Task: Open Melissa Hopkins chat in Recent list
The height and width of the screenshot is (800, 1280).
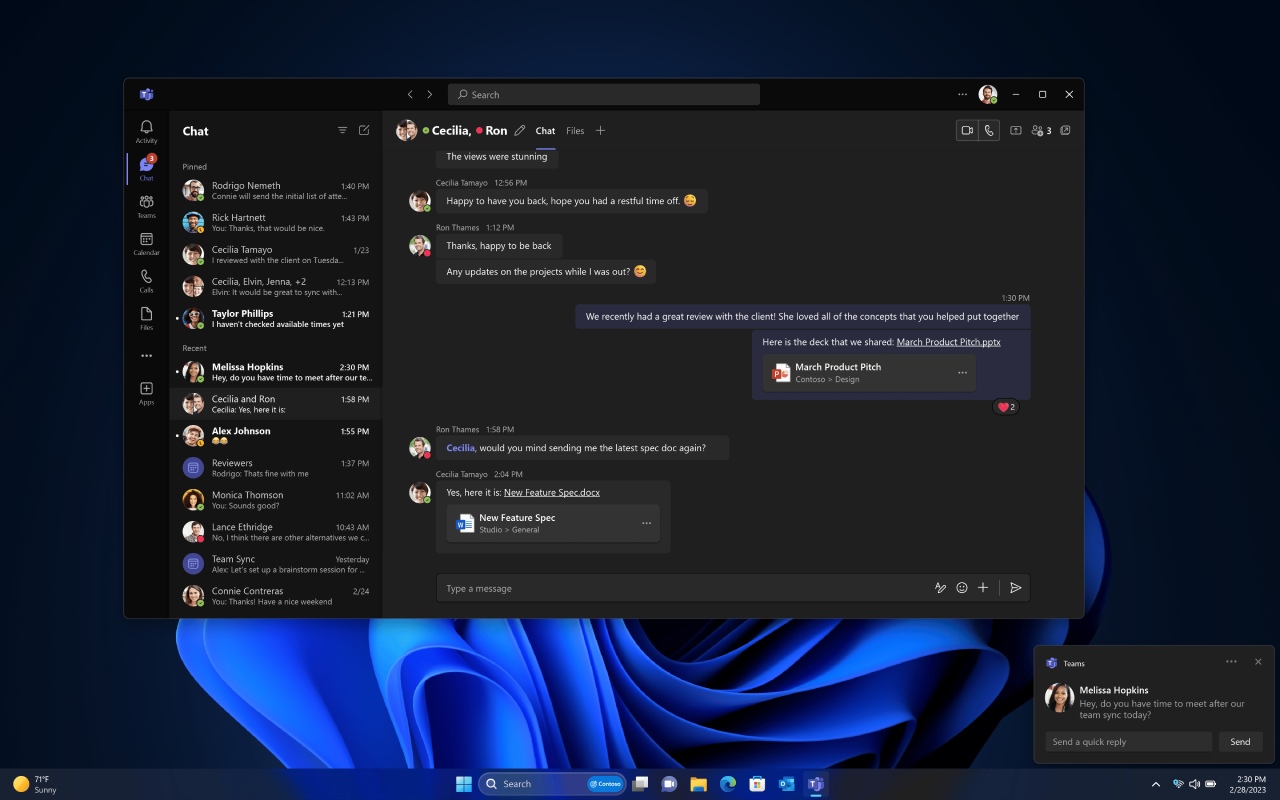Action: point(275,372)
